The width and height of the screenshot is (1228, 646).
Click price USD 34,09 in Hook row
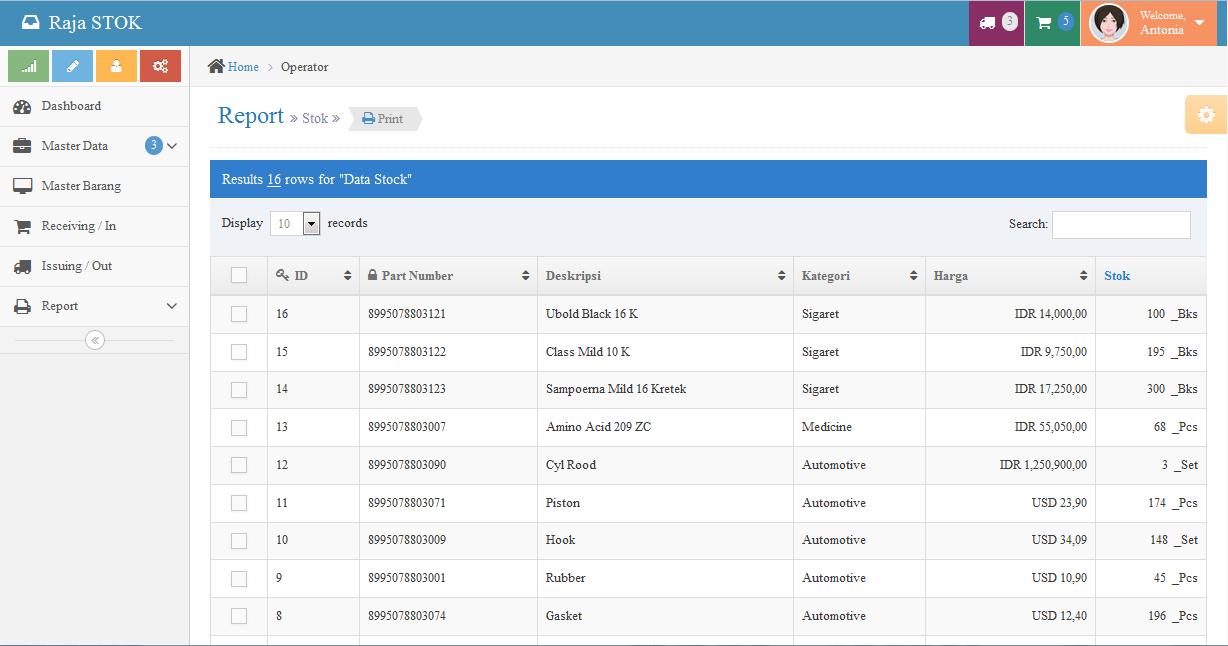tap(1059, 540)
